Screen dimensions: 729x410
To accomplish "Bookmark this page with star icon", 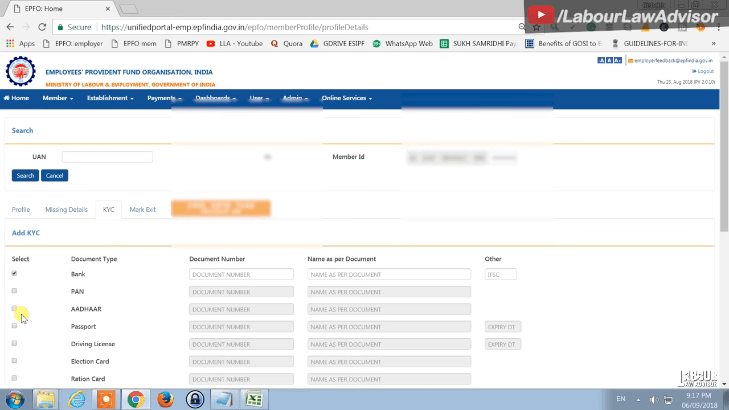I will 537,27.
